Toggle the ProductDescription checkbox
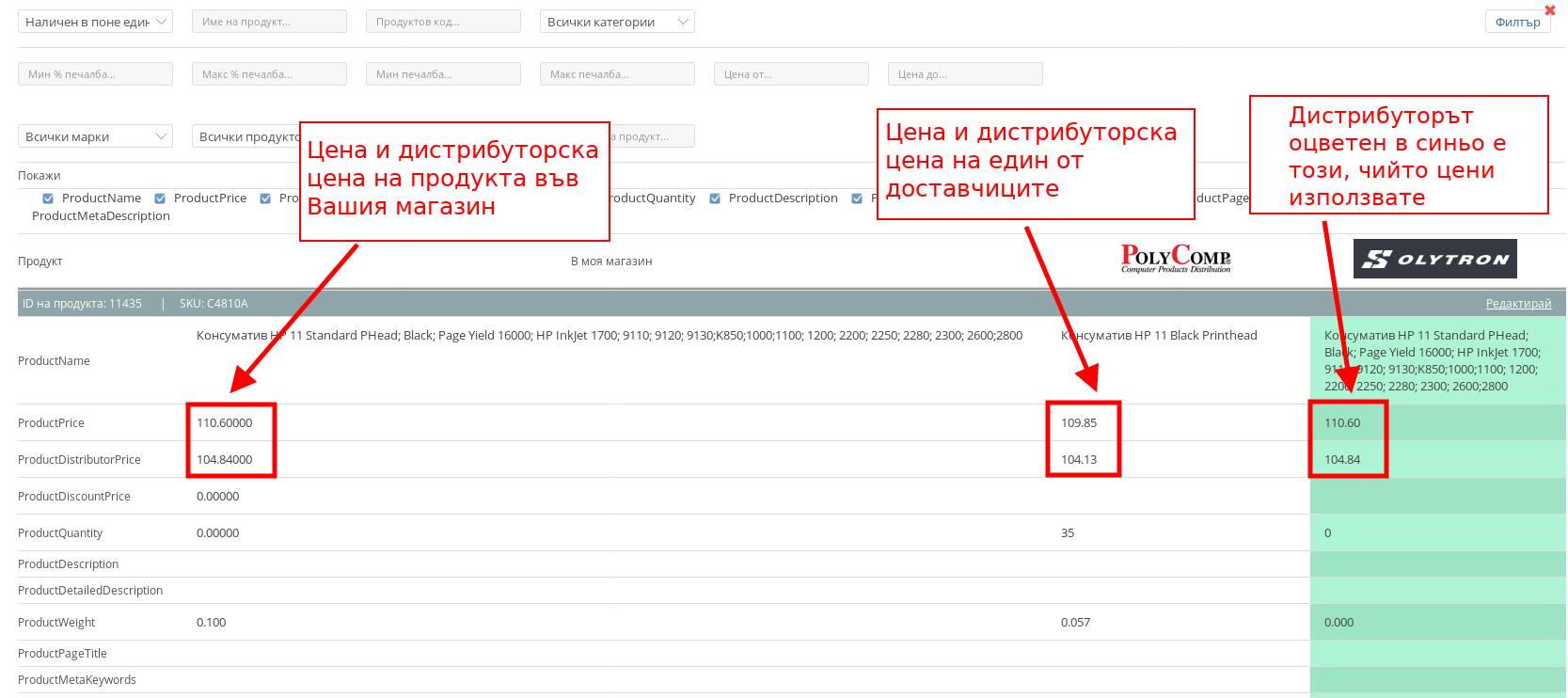The height and width of the screenshot is (698, 1568). 715,198
